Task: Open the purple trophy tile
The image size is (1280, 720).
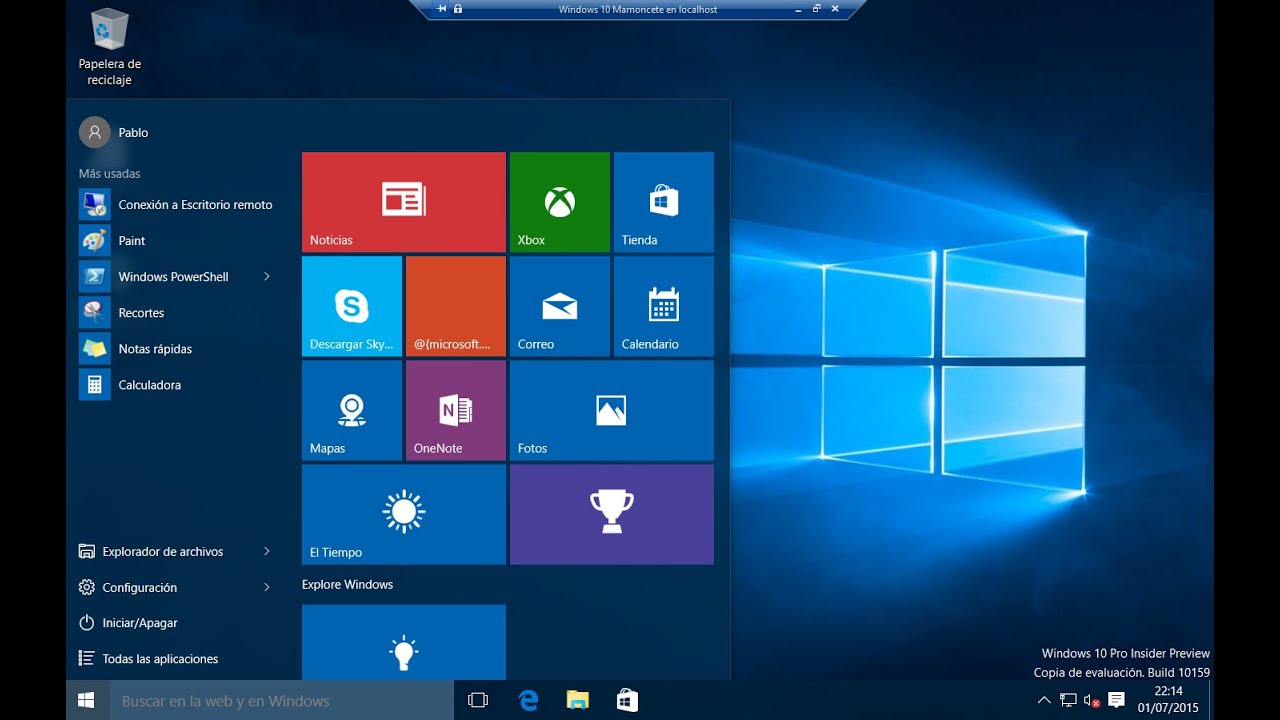Action: coord(611,514)
